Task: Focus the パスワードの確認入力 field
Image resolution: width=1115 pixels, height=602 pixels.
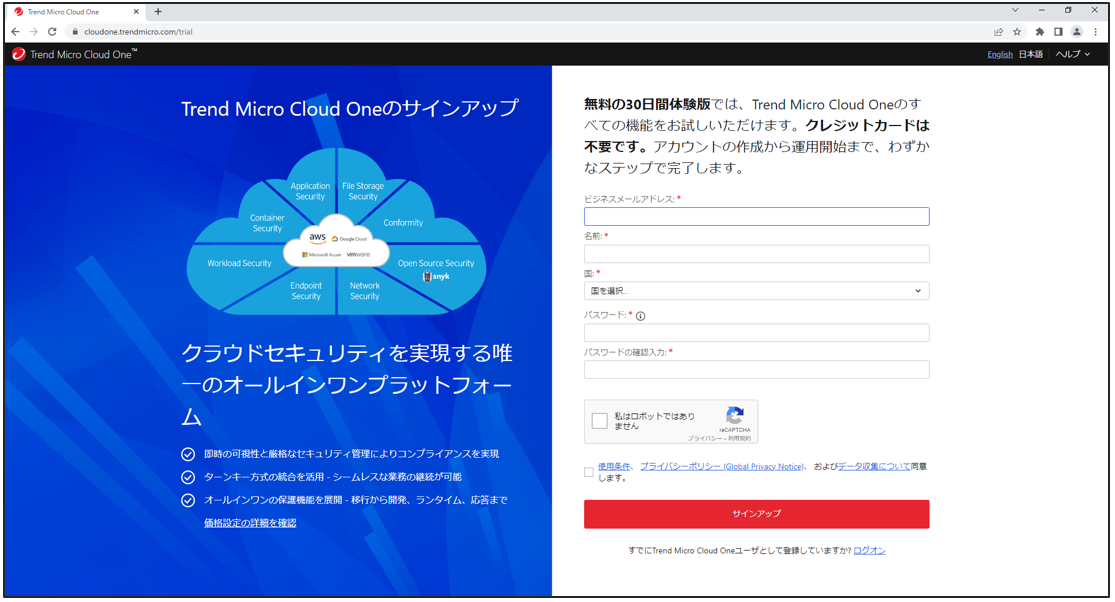Action: [x=756, y=370]
